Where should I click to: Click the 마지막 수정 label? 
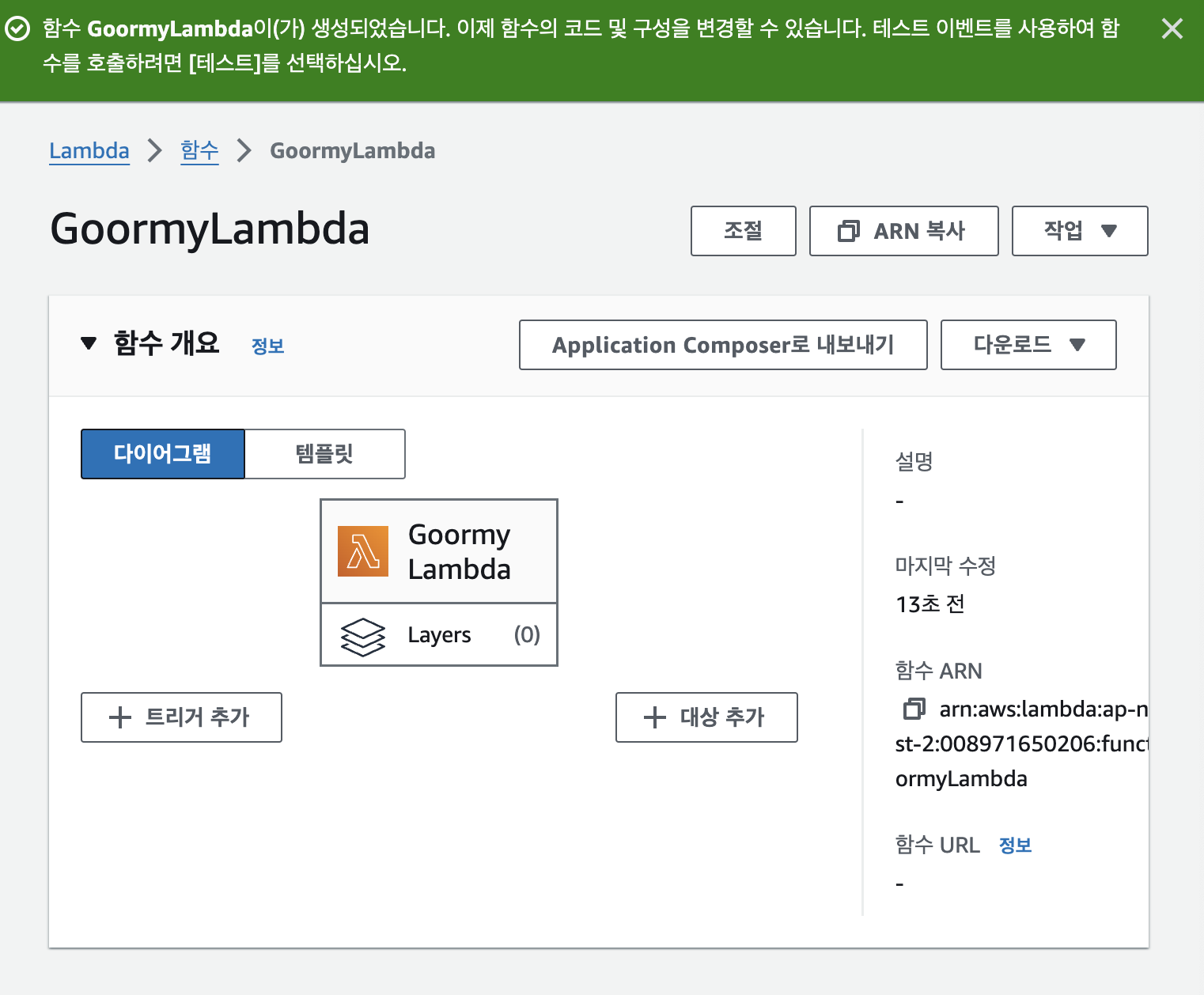pyautogui.click(x=945, y=566)
